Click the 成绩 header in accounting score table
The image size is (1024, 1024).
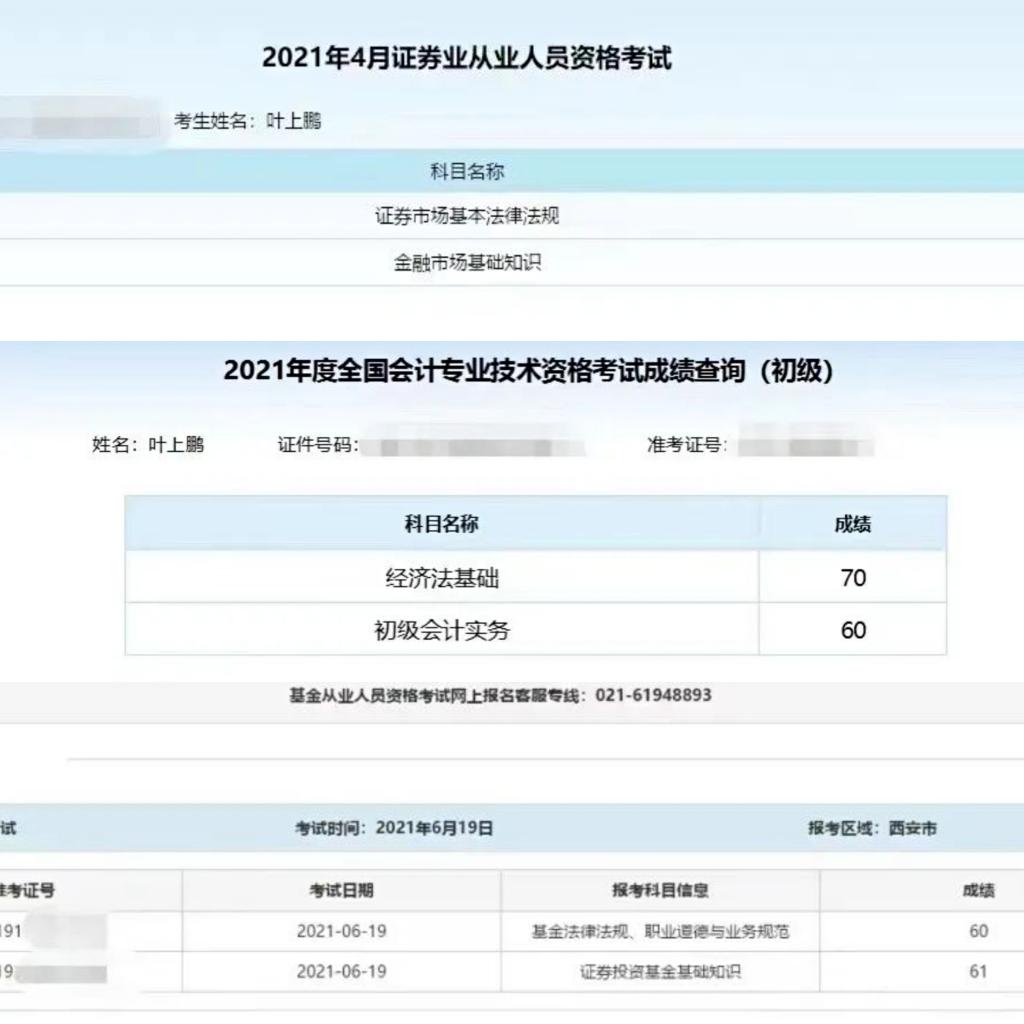(x=853, y=524)
